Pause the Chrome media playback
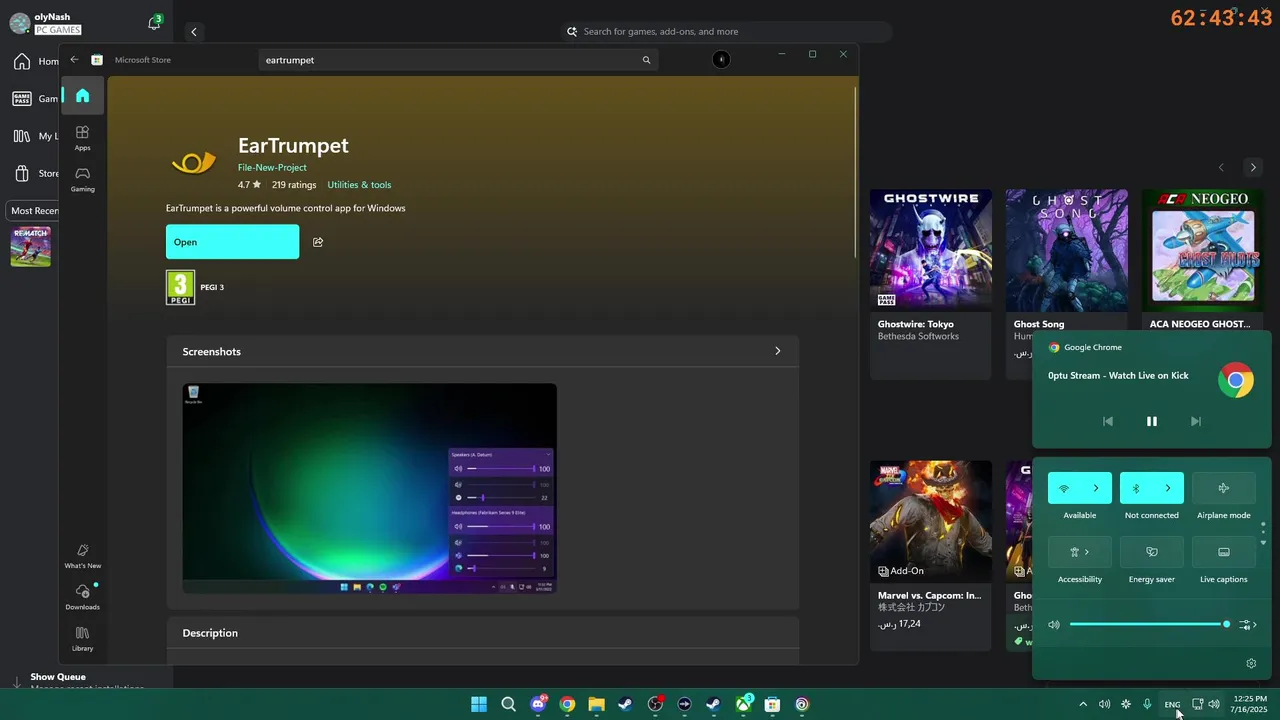Image resolution: width=1280 pixels, height=720 pixels. (1151, 422)
